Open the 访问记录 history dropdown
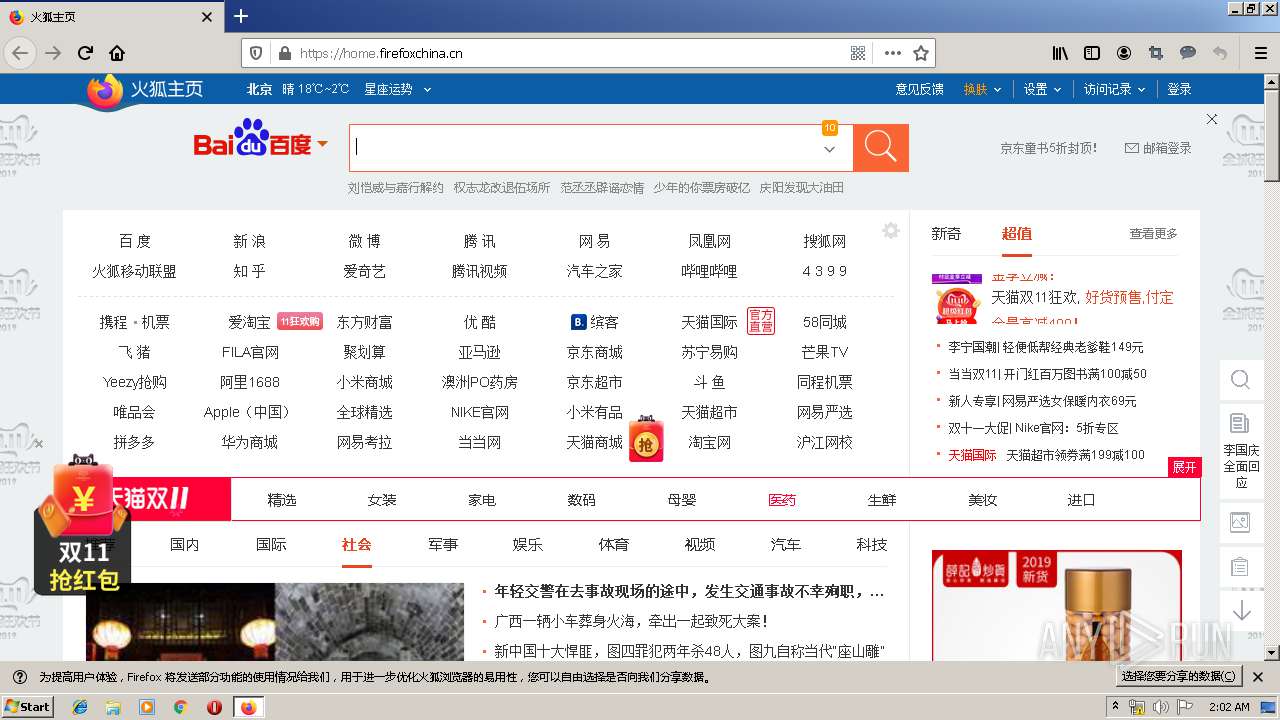Image resolution: width=1280 pixels, height=720 pixels. click(1115, 89)
